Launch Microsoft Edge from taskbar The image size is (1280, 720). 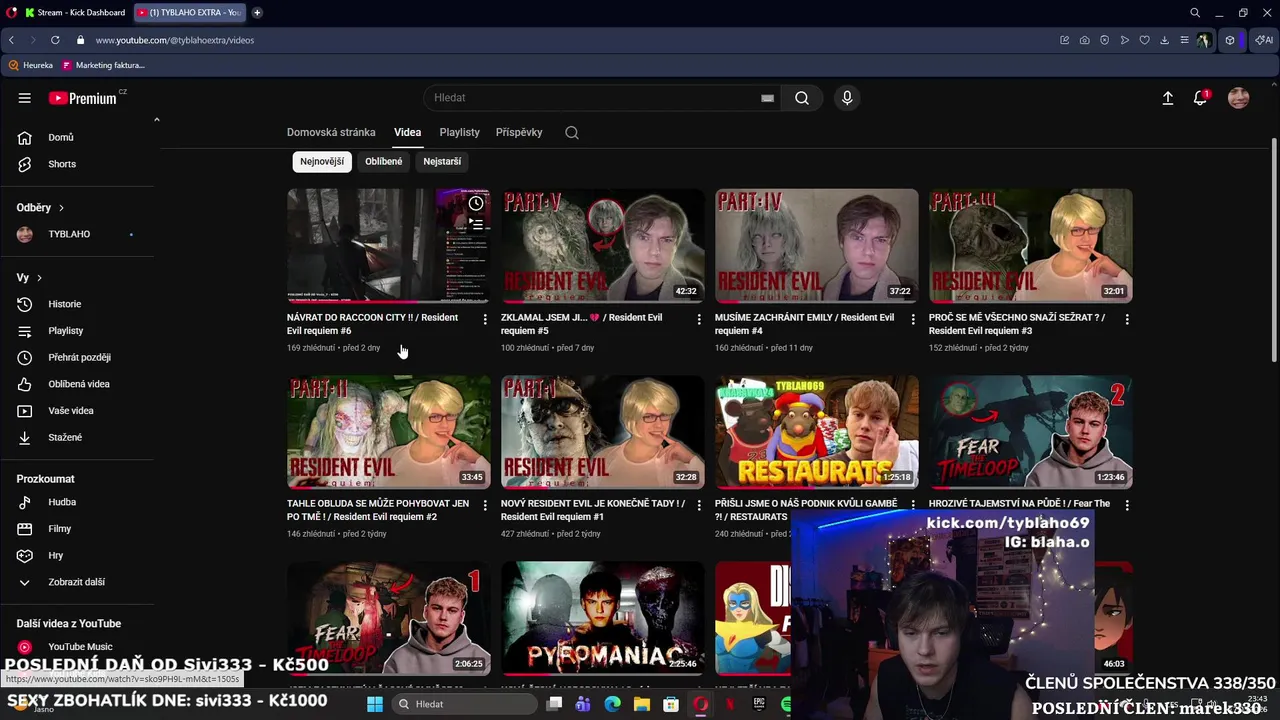613,704
